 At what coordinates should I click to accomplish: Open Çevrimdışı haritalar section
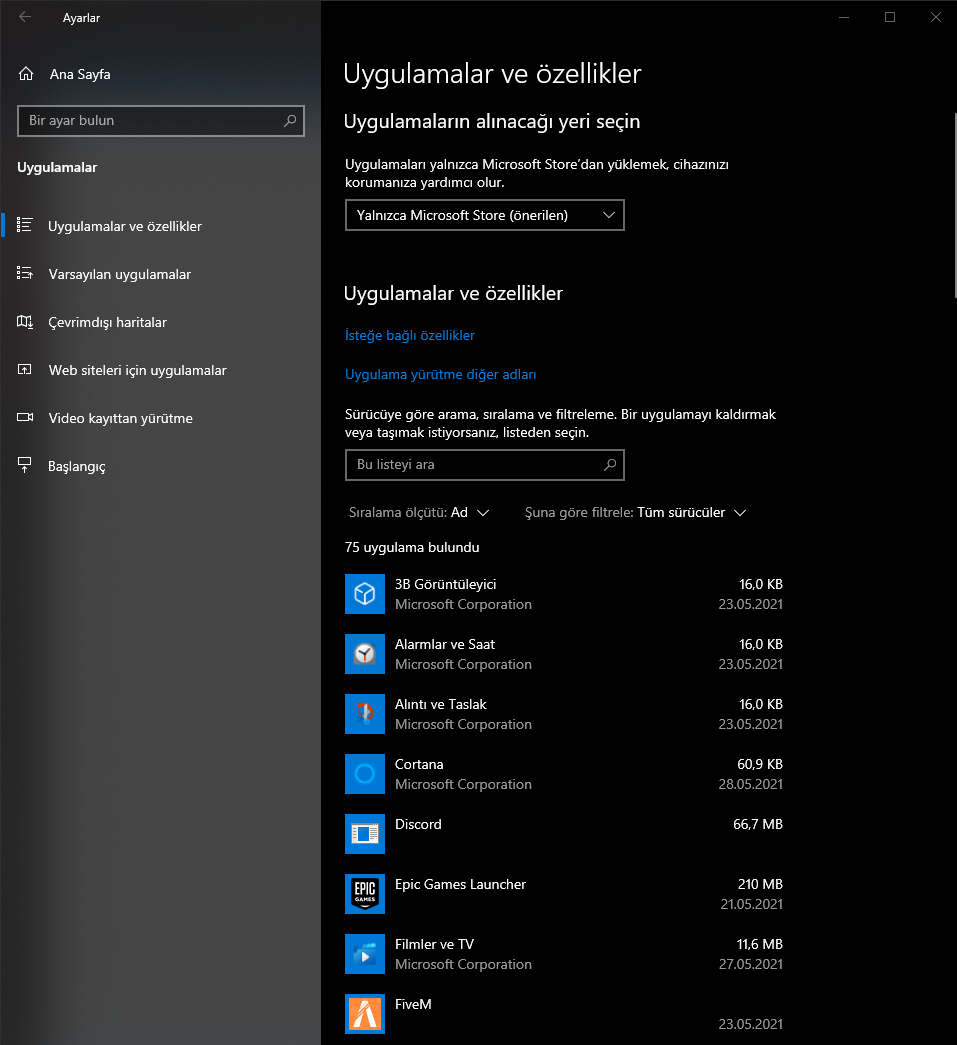tap(107, 322)
